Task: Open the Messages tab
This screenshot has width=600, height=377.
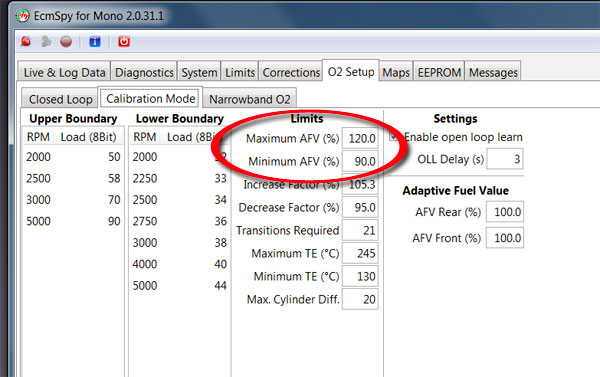Action: click(x=493, y=72)
